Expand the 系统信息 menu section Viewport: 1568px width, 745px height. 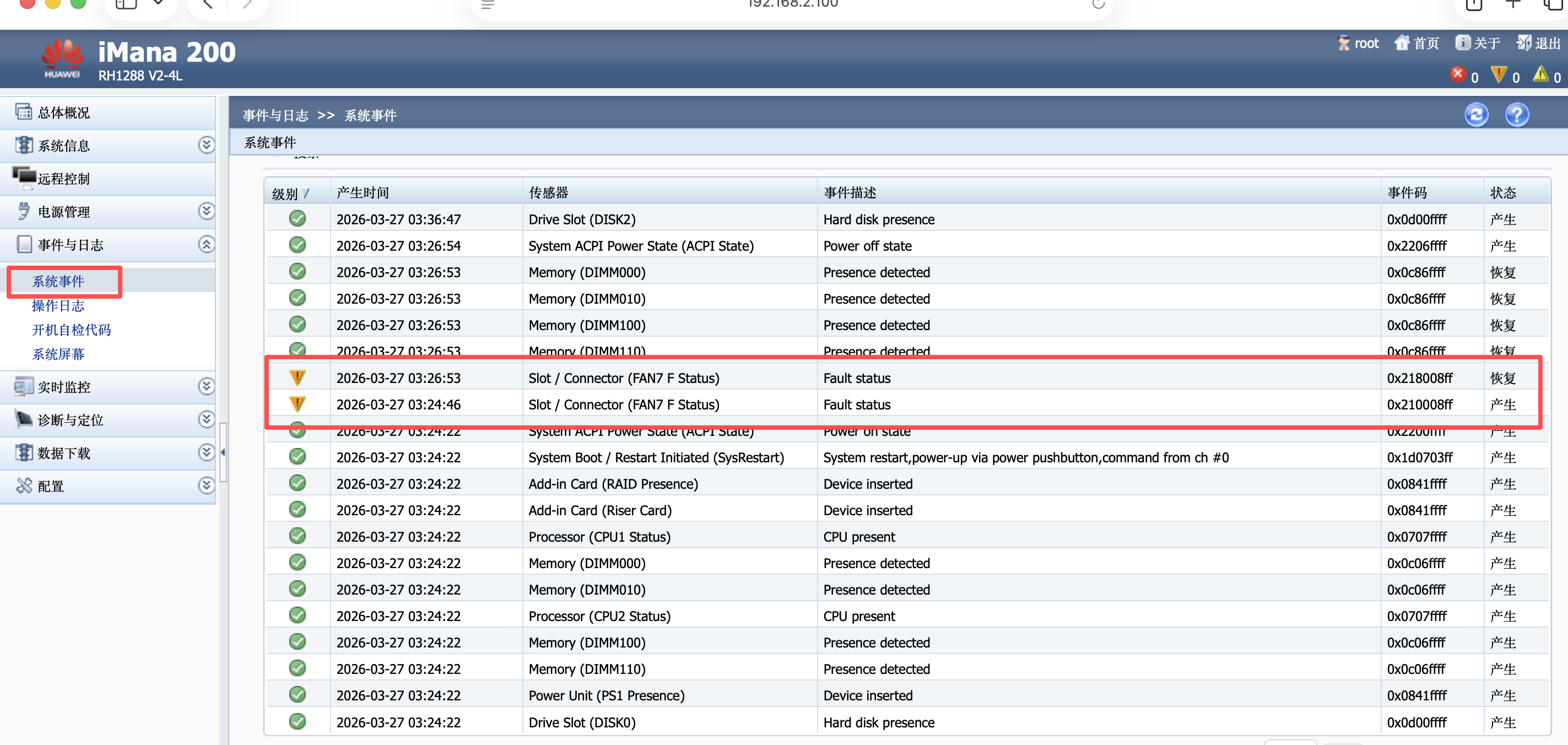coord(207,145)
